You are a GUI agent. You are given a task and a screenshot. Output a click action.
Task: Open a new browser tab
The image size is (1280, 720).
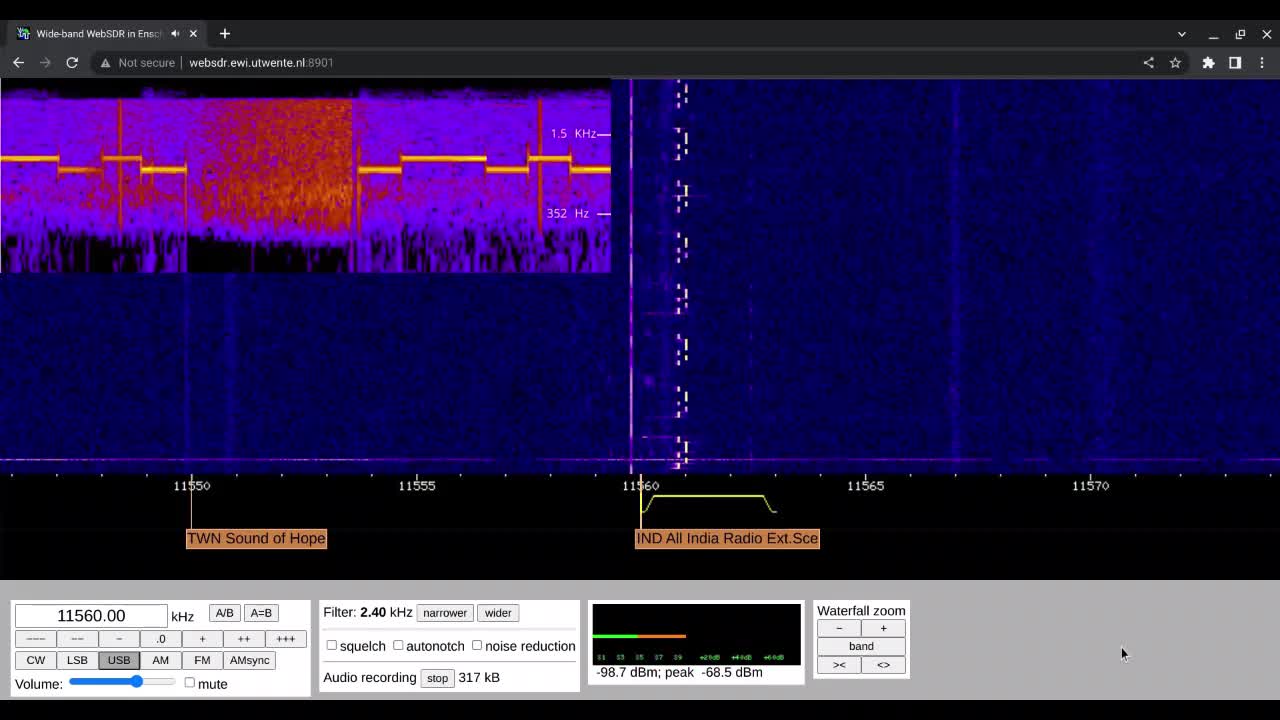(x=225, y=33)
